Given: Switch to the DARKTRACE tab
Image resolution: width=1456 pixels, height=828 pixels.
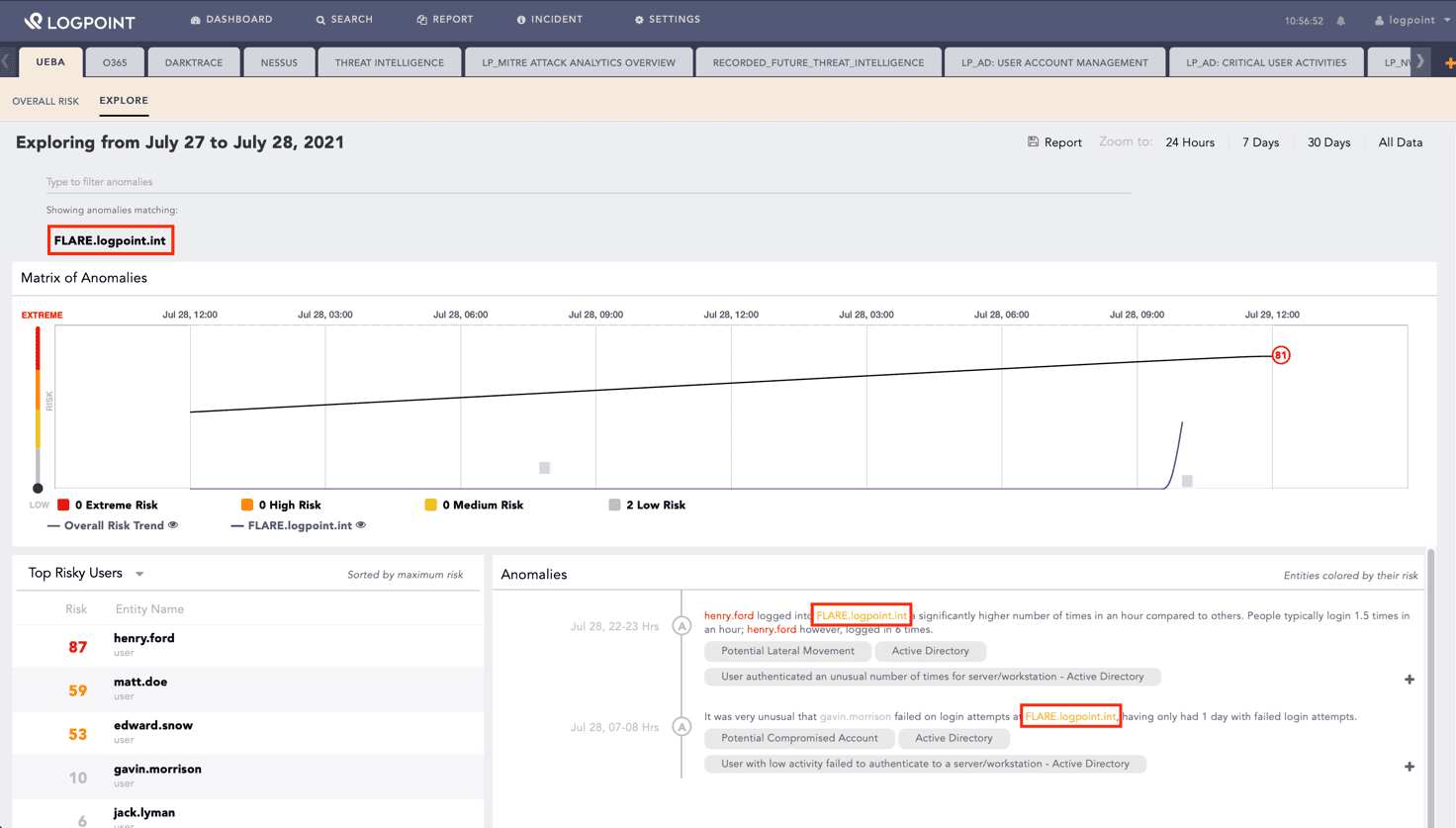Looking at the screenshot, I should tap(194, 62).
